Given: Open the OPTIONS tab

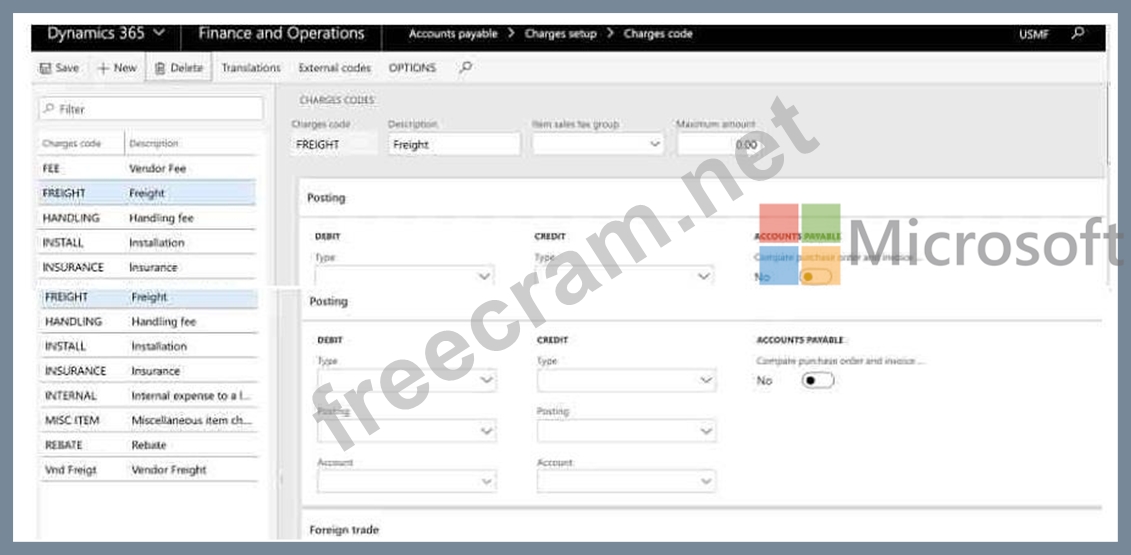Looking at the screenshot, I should (412, 68).
